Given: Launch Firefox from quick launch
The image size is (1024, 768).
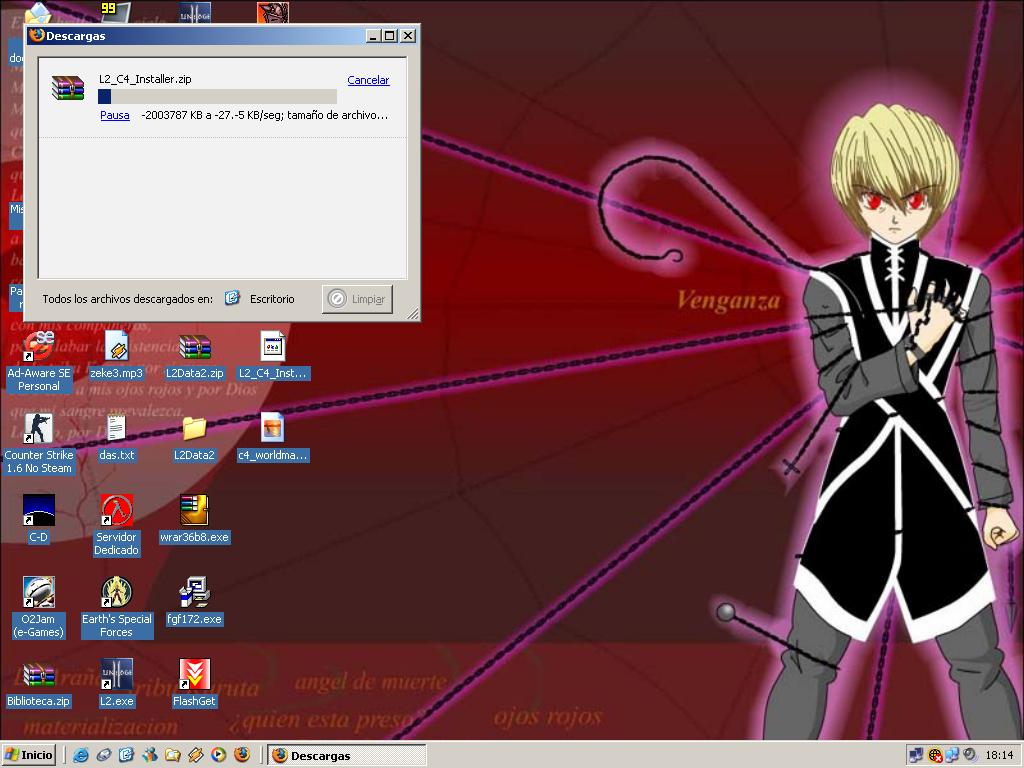Looking at the screenshot, I should point(242,755).
